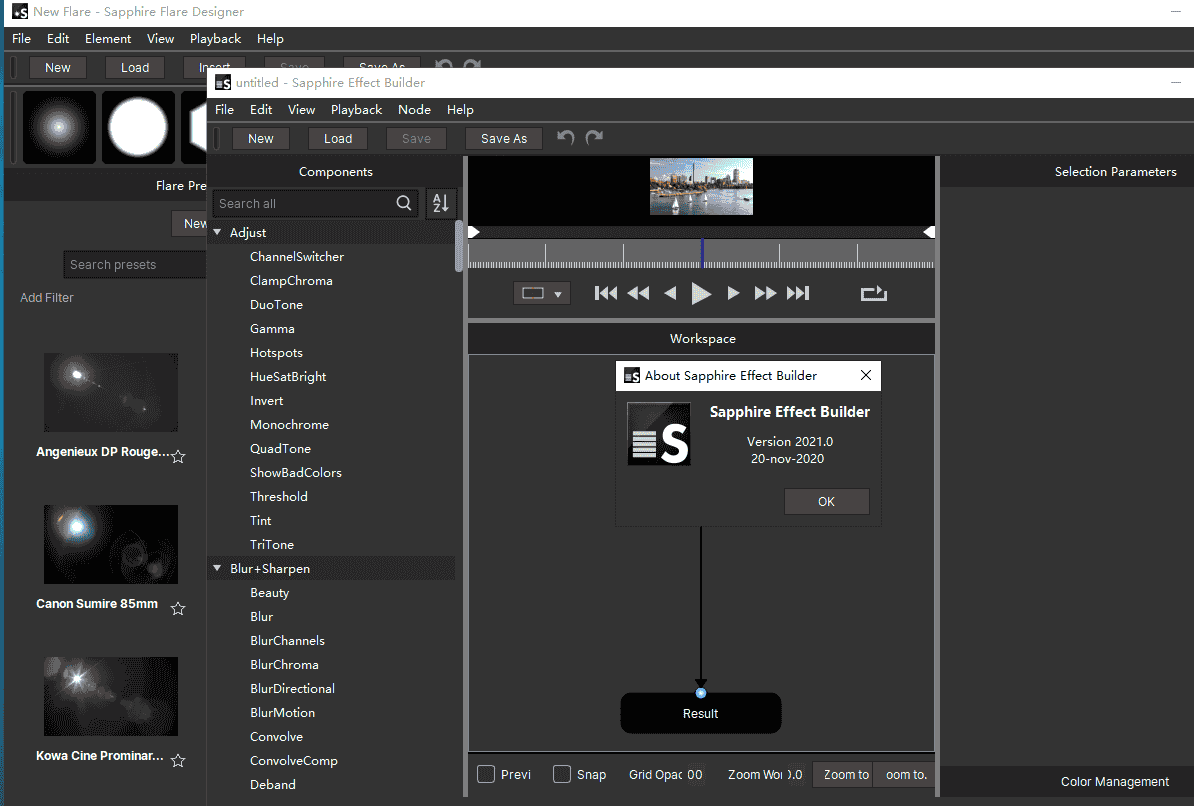1194x806 pixels.
Task: Favorite the Canon Sumire 85mm preset star
Action: point(178,608)
